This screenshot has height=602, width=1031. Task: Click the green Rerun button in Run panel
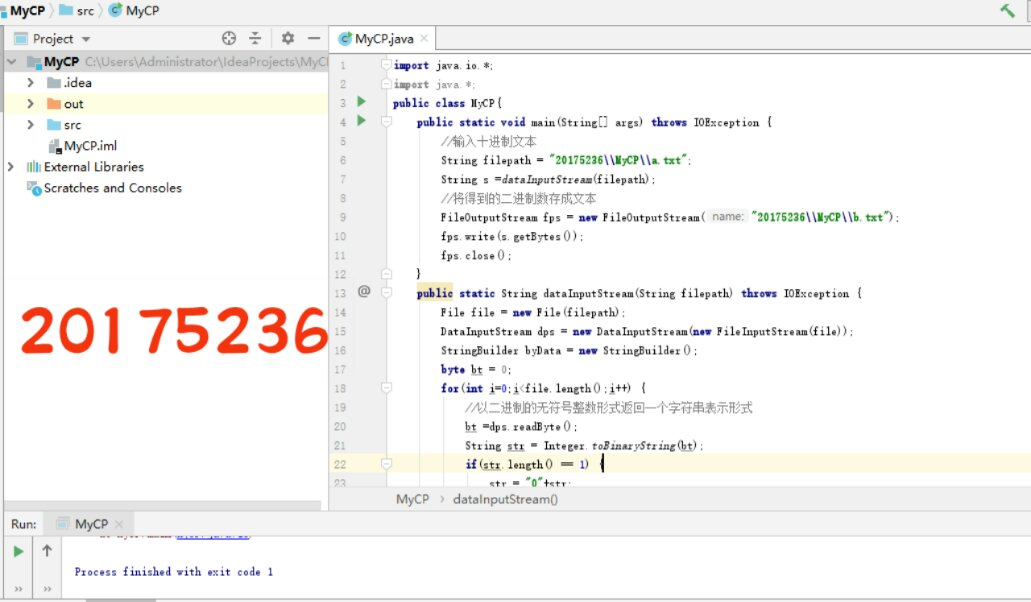pos(18,551)
